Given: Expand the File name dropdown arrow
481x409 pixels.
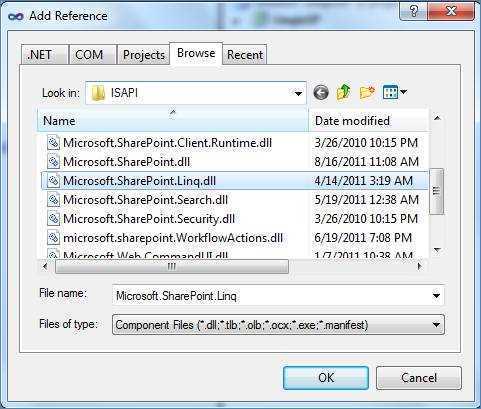Looking at the screenshot, I should [436, 296].
